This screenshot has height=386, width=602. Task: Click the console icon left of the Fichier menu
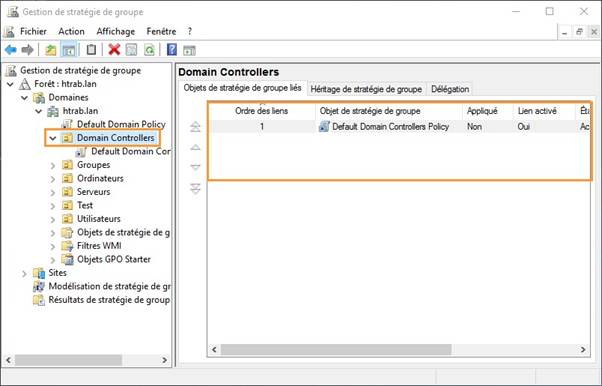coord(9,31)
